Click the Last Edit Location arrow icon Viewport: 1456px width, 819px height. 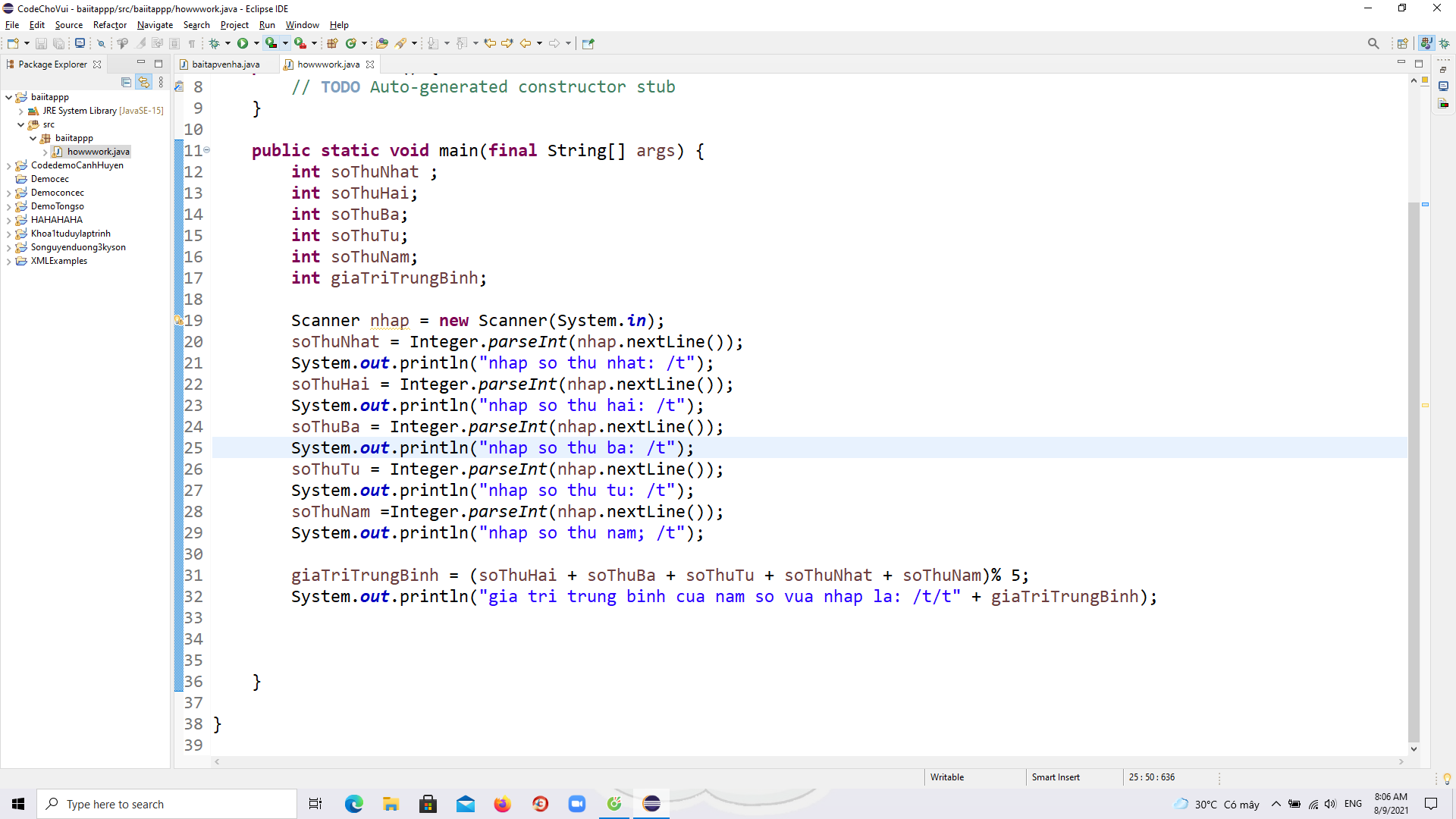490,43
